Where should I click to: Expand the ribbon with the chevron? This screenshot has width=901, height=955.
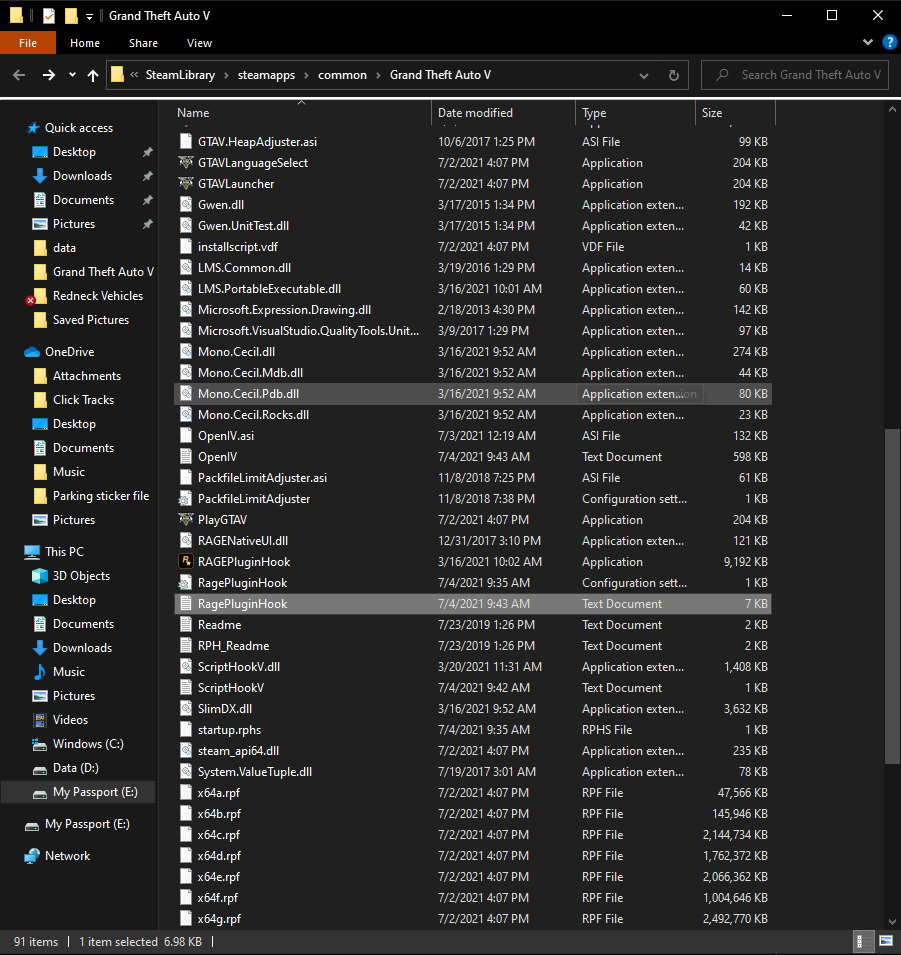click(x=868, y=43)
